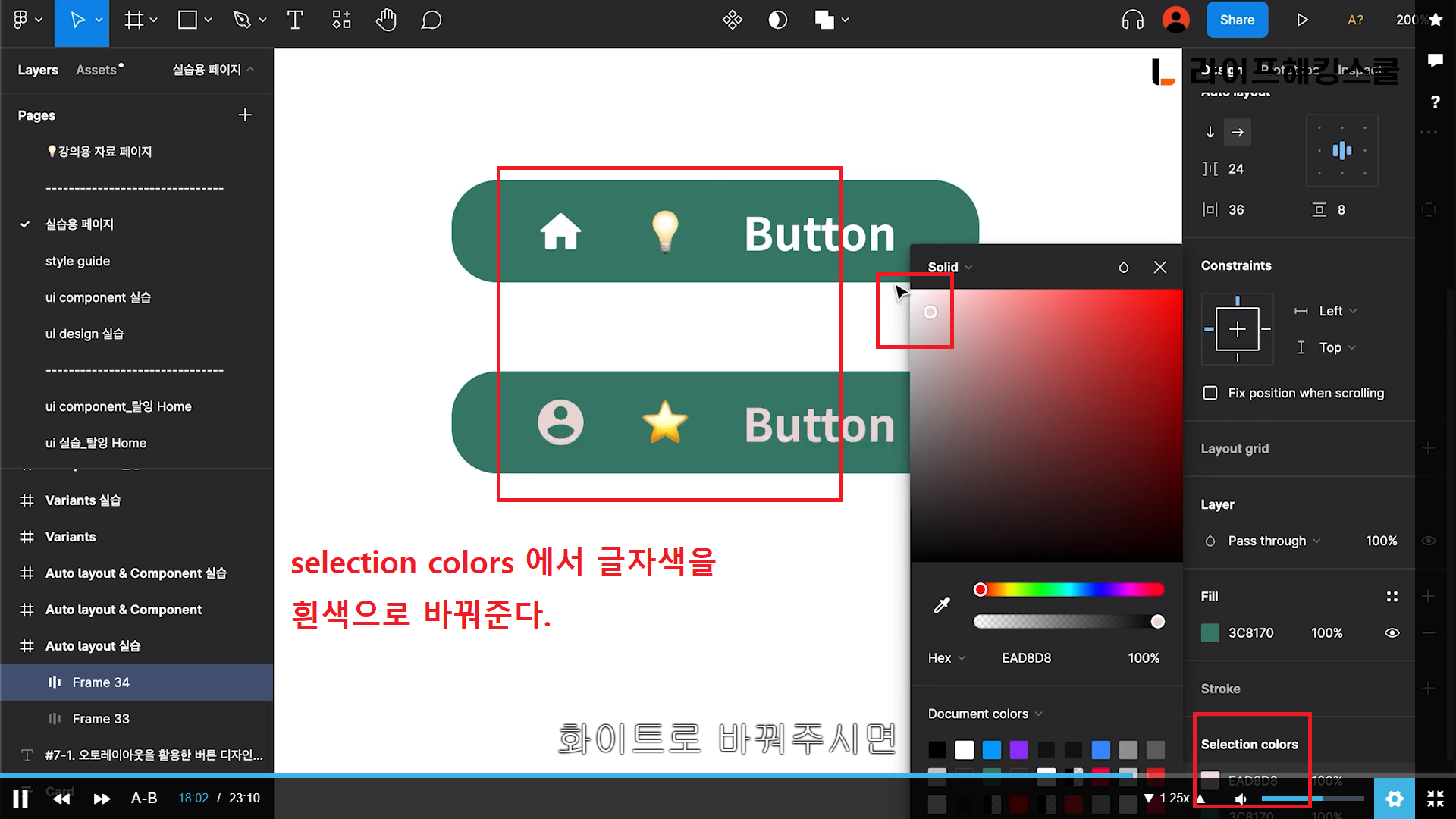1456x819 pixels.
Task: Select the Text tool
Action: click(295, 20)
